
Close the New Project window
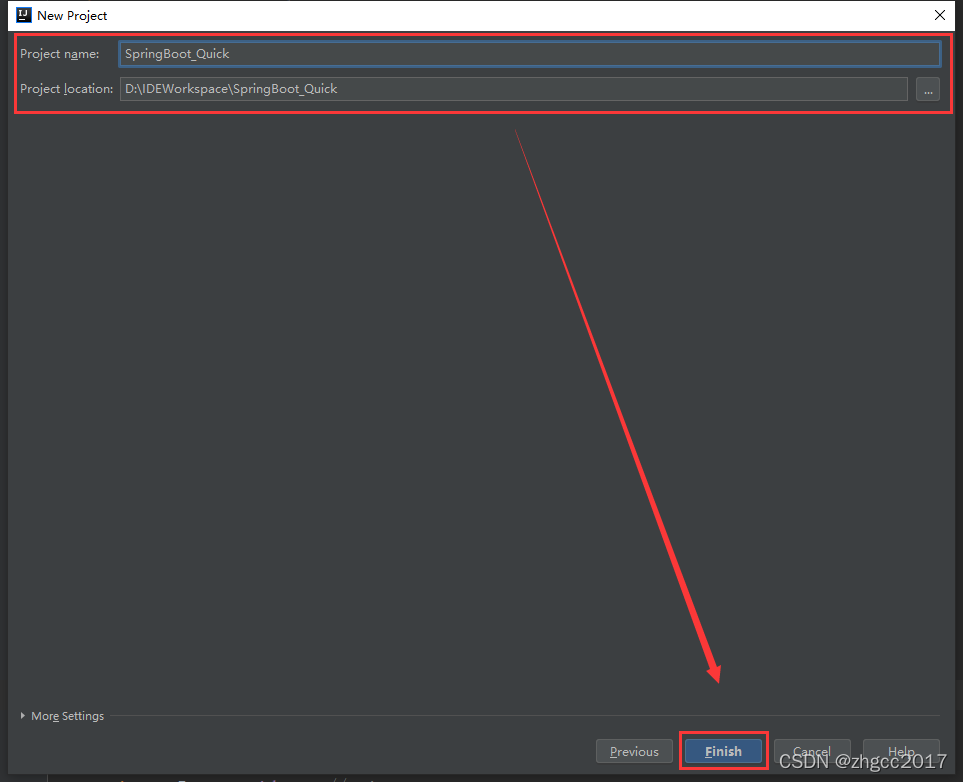940,15
